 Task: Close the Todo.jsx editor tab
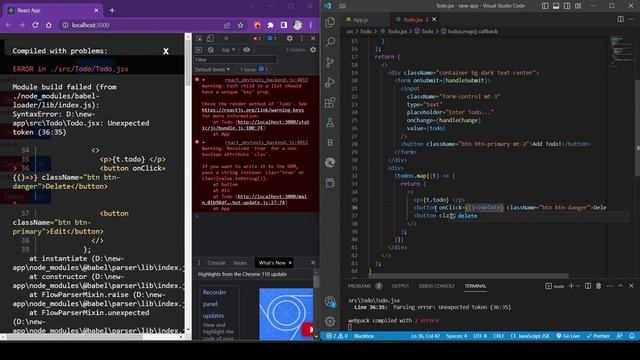(x=434, y=19)
